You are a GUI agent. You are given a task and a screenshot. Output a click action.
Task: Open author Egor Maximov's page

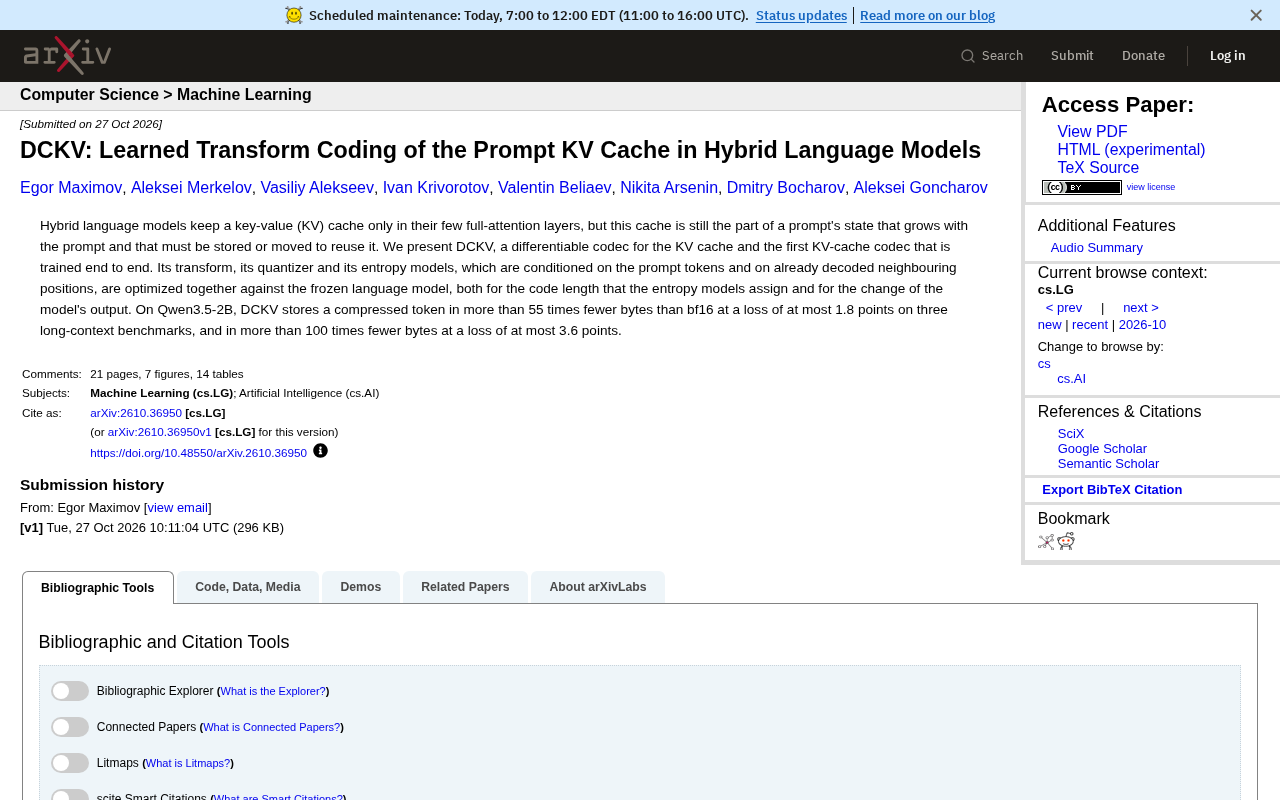tap(71, 188)
